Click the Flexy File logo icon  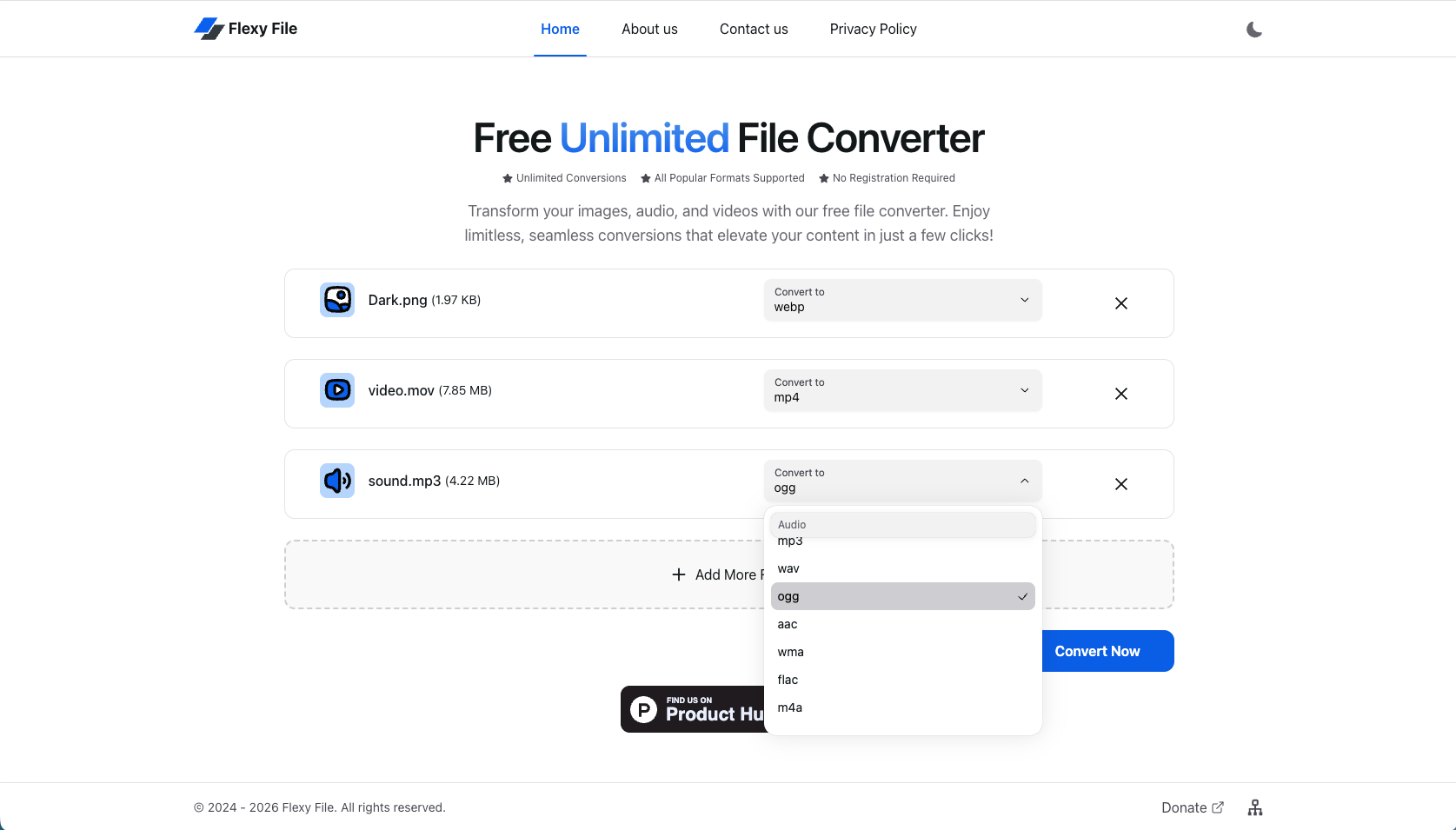click(208, 28)
